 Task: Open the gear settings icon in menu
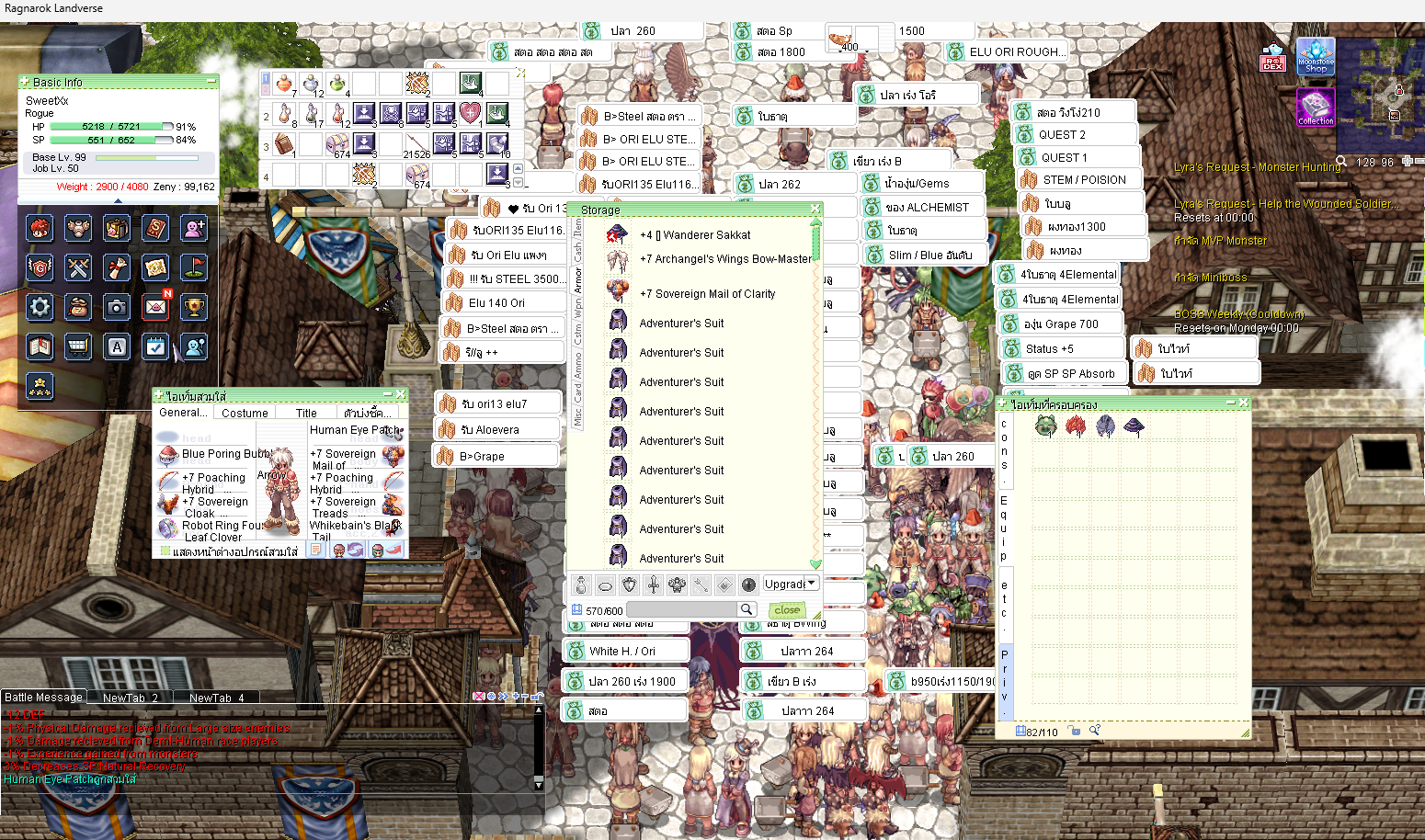tap(40, 307)
